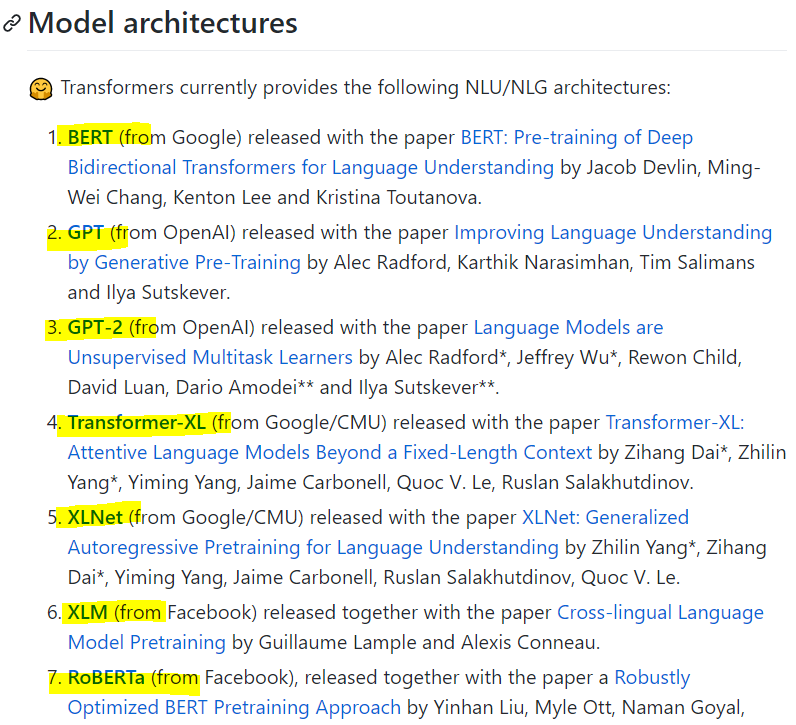Open the BERT bold link

pyautogui.click(x=90, y=138)
